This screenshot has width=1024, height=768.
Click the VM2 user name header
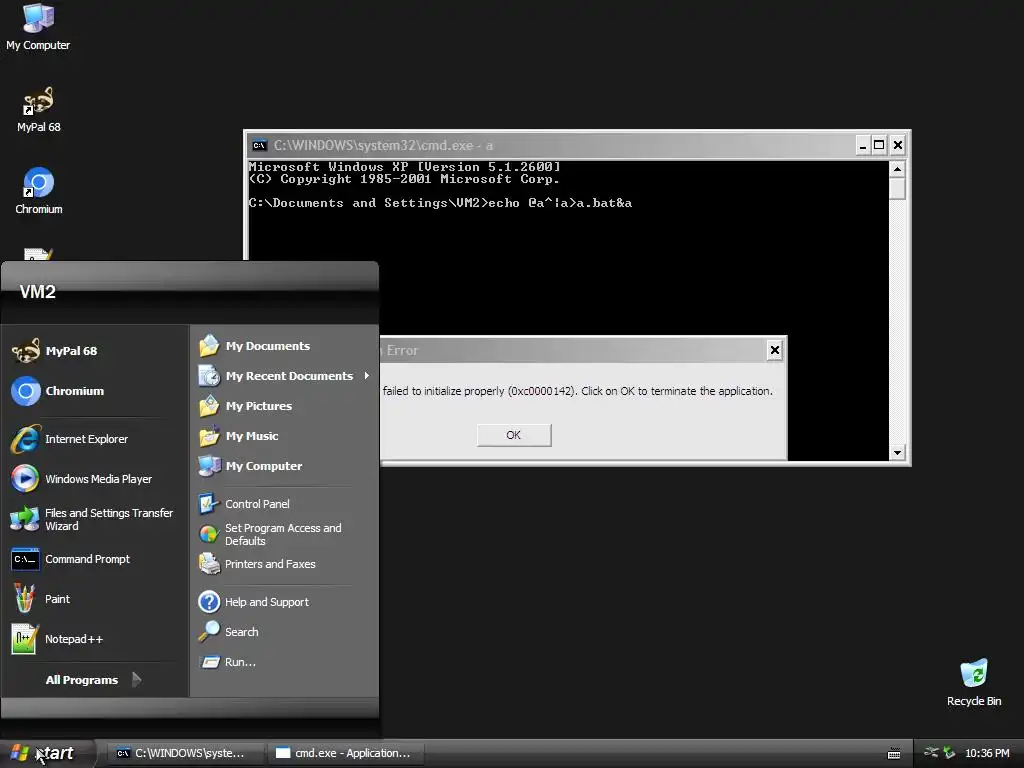point(38,292)
